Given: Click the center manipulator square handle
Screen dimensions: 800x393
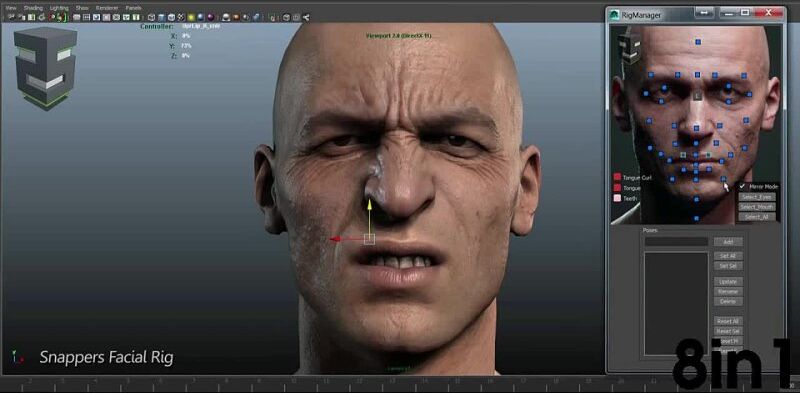Looking at the screenshot, I should [369, 239].
